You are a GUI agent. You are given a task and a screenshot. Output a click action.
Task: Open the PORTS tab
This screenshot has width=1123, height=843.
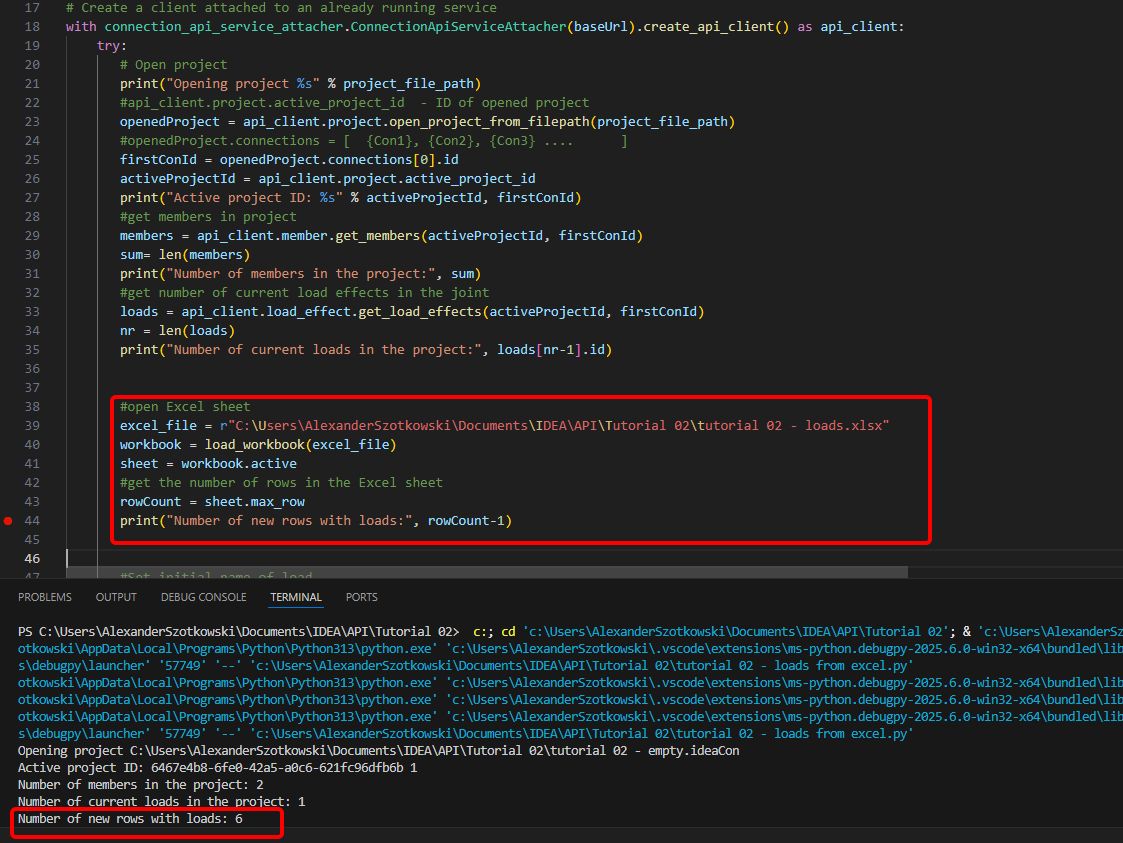coord(361,596)
